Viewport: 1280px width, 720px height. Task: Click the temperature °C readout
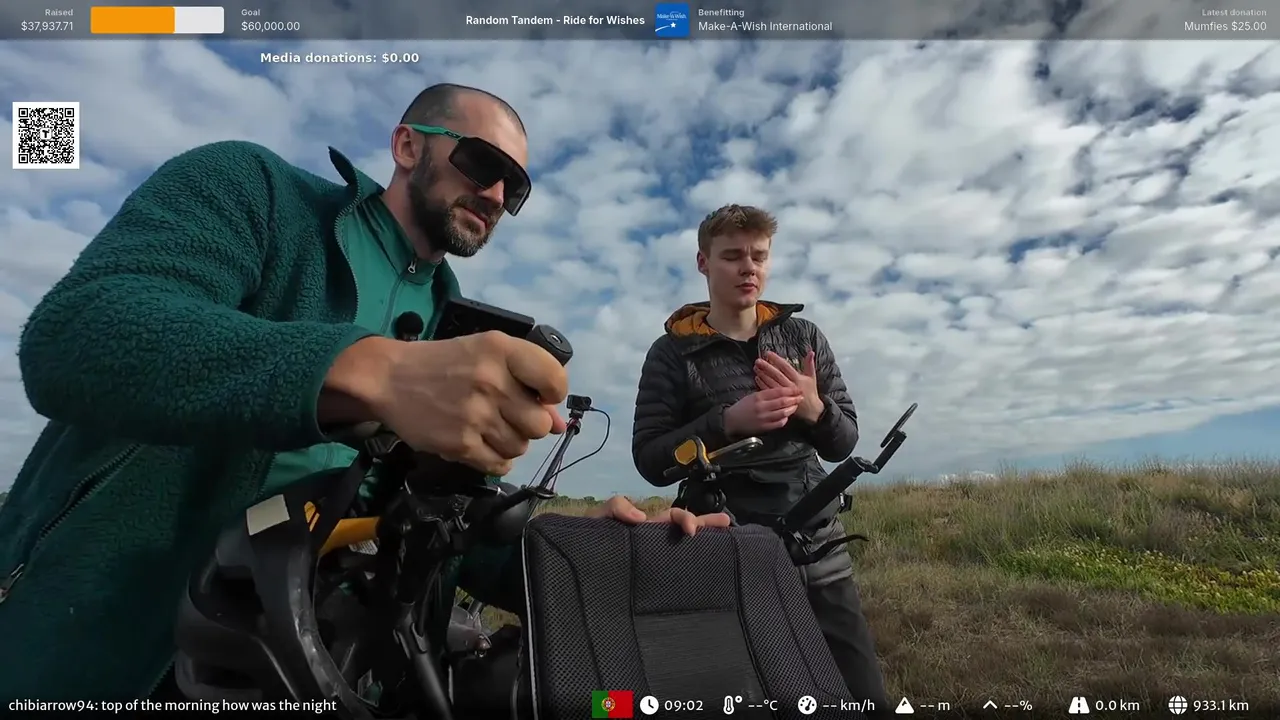click(x=762, y=705)
